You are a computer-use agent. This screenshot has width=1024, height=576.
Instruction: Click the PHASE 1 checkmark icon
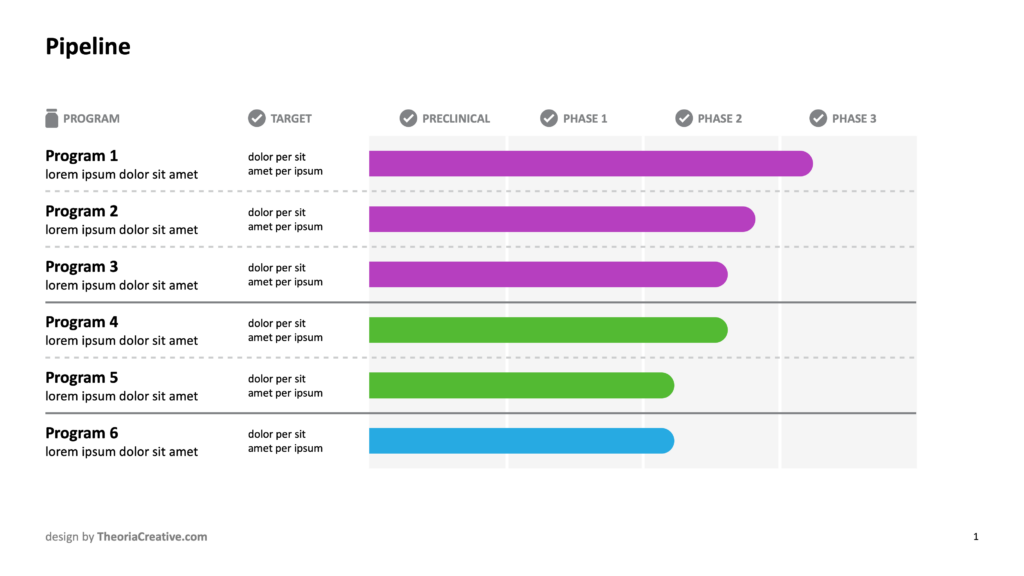[x=549, y=118]
